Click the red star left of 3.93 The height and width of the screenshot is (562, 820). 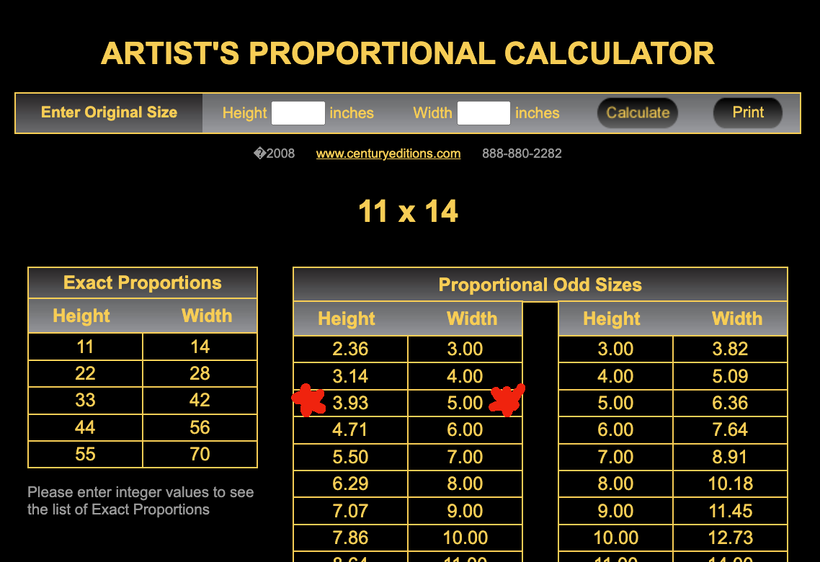click(309, 401)
